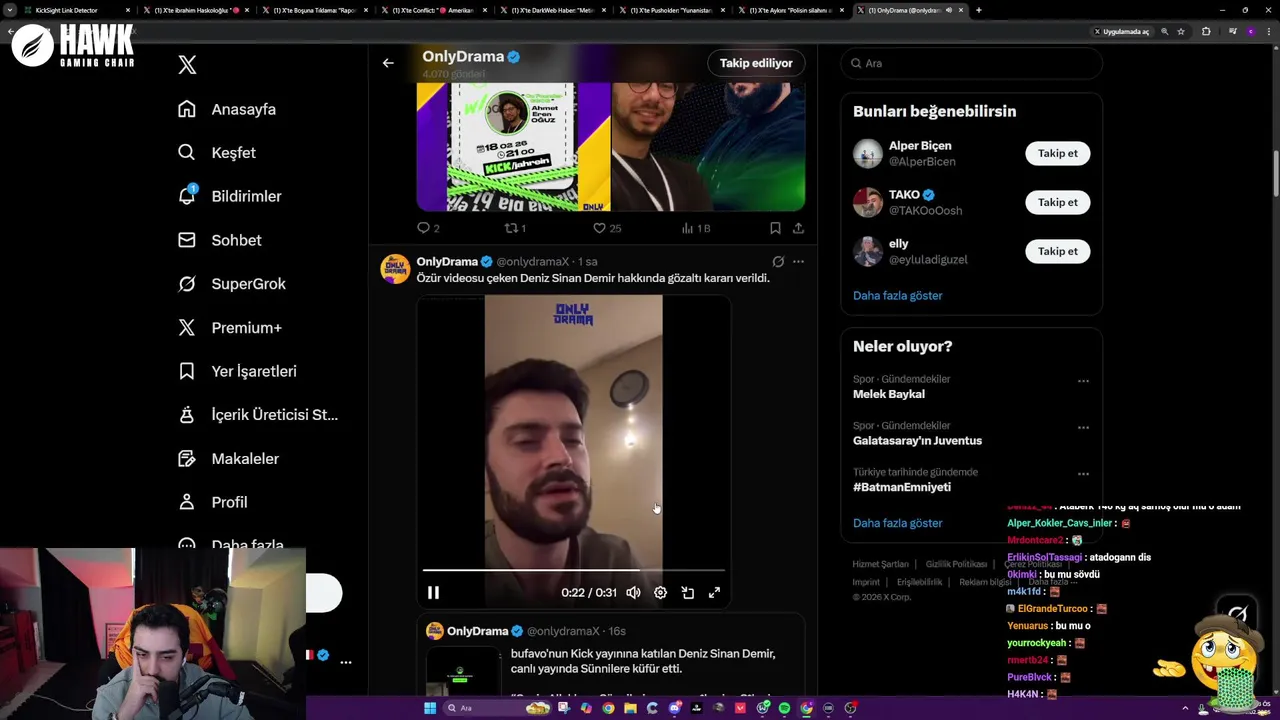
Task: Open SuperGrok from the sidebar
Action: click(232, 284)
